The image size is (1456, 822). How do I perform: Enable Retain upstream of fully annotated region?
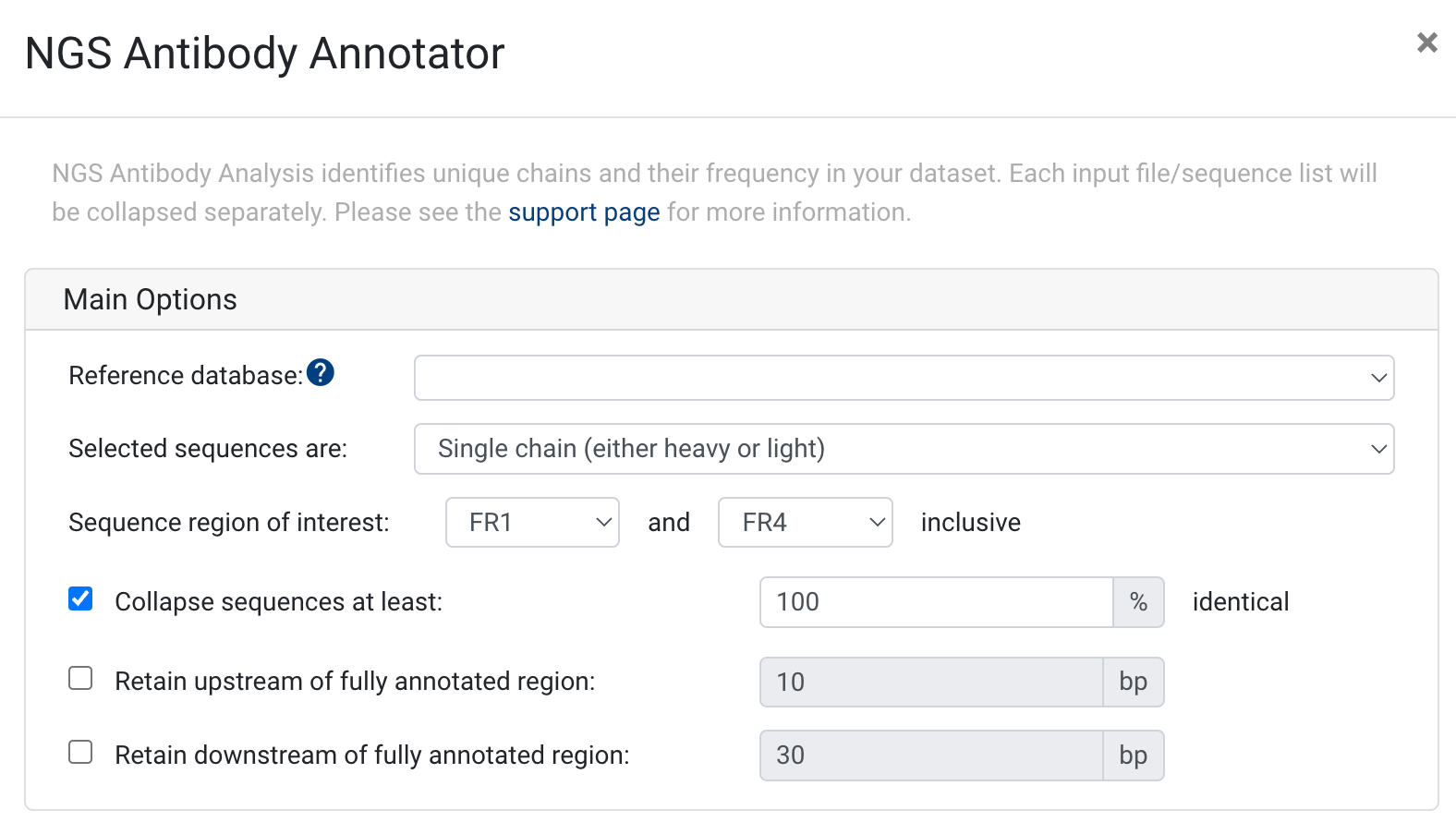pos(80,678)
